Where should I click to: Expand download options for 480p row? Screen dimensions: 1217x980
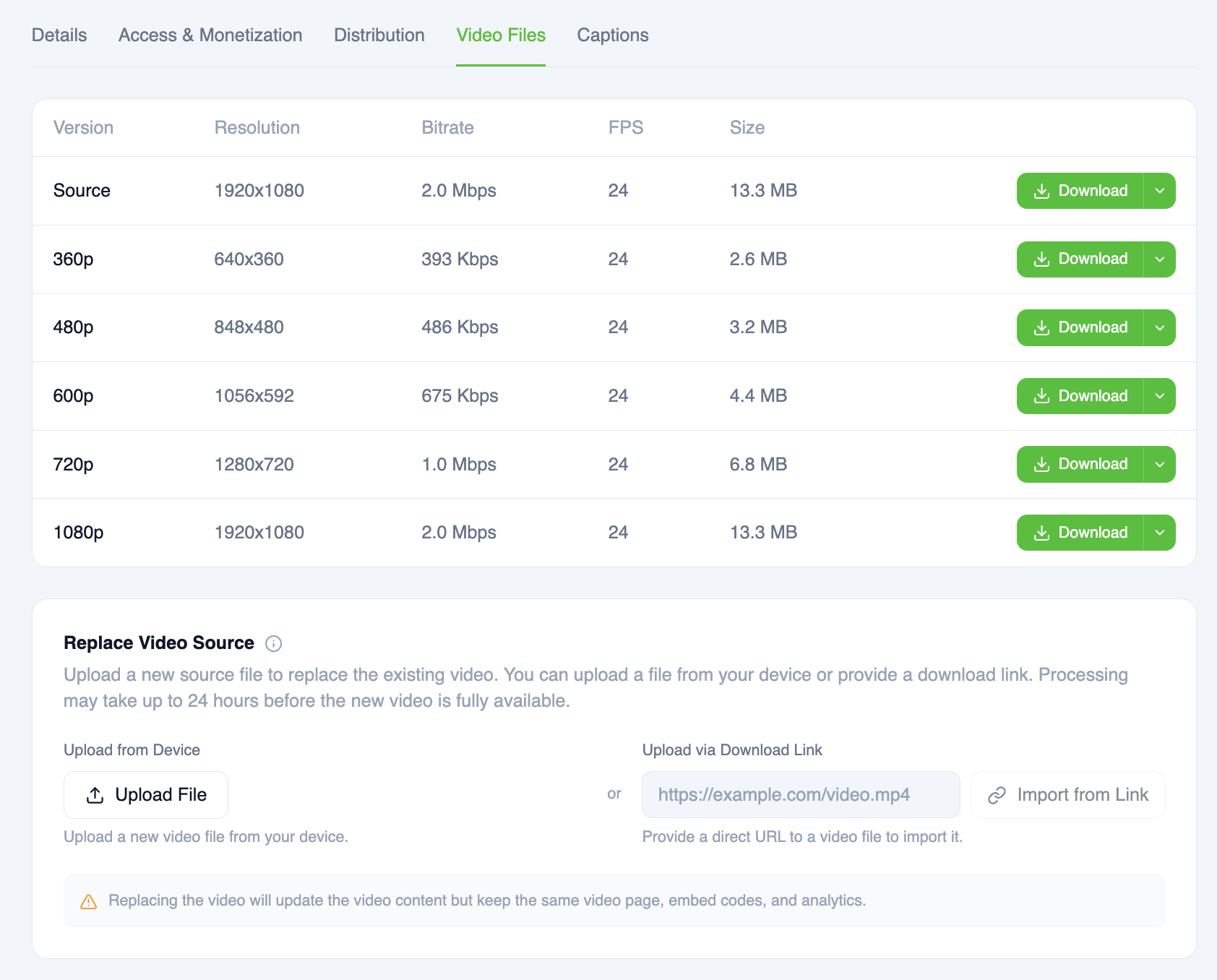(1160, 327)
